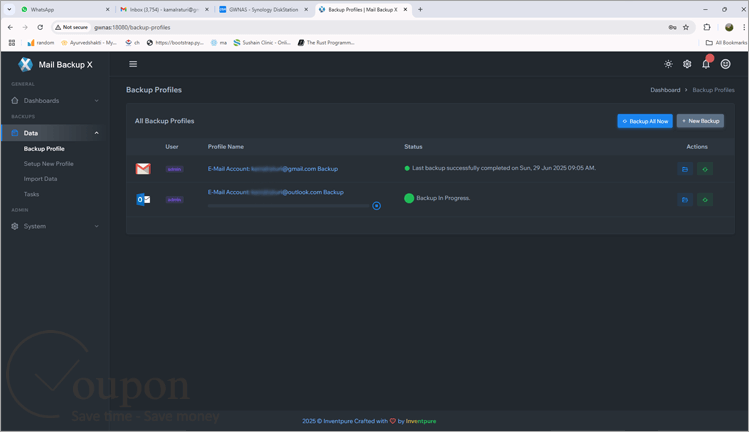The height and width of the screenshot is (432, 749).
Task: Click the Profile Name column header
Action: pos(225,147)
